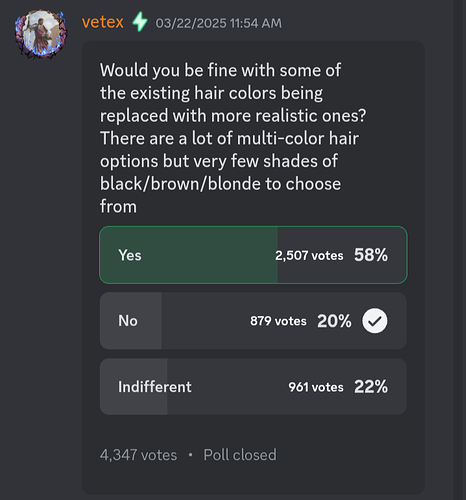The width and height of the screenshot is (466, 500).
Task: Click the Poll closed status text
Action: coord(240,455)
